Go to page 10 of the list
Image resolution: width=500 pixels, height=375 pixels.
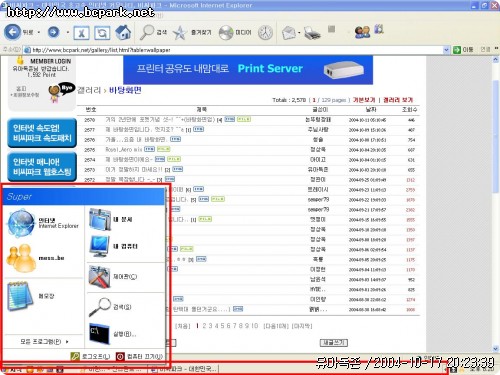(255, 326)
